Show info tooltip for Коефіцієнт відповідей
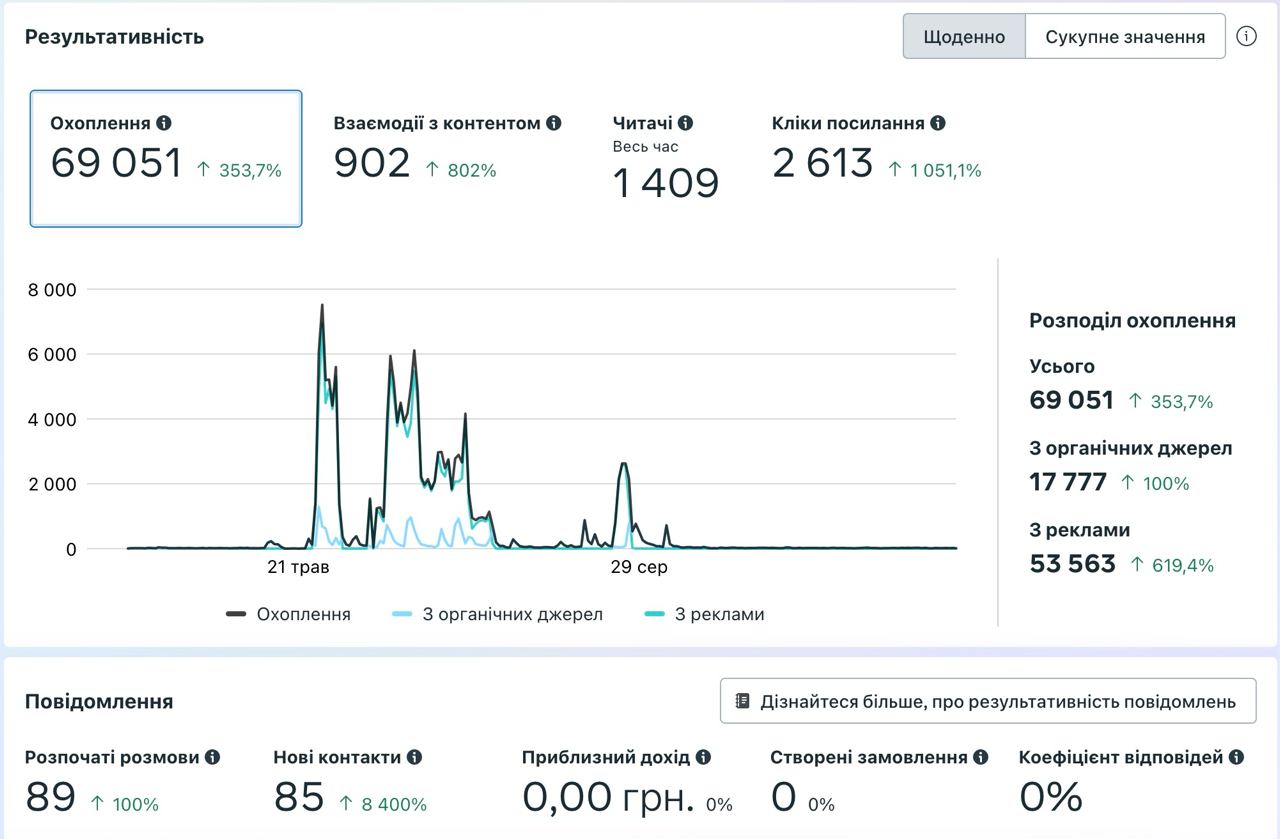This screenshot has width=1280, height=839. click(x=1237, y=757)
